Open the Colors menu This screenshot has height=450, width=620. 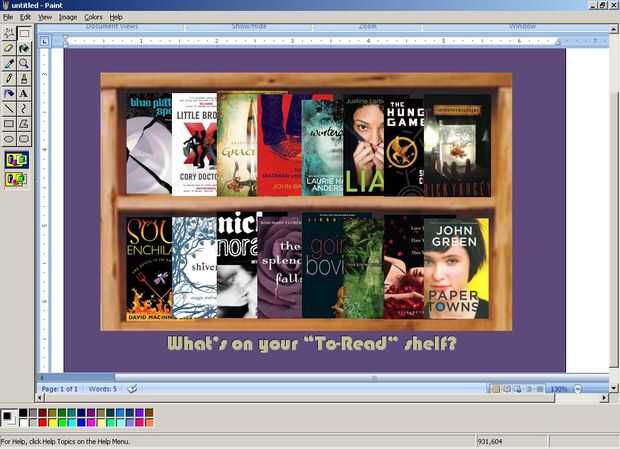[x=93, y=17]
